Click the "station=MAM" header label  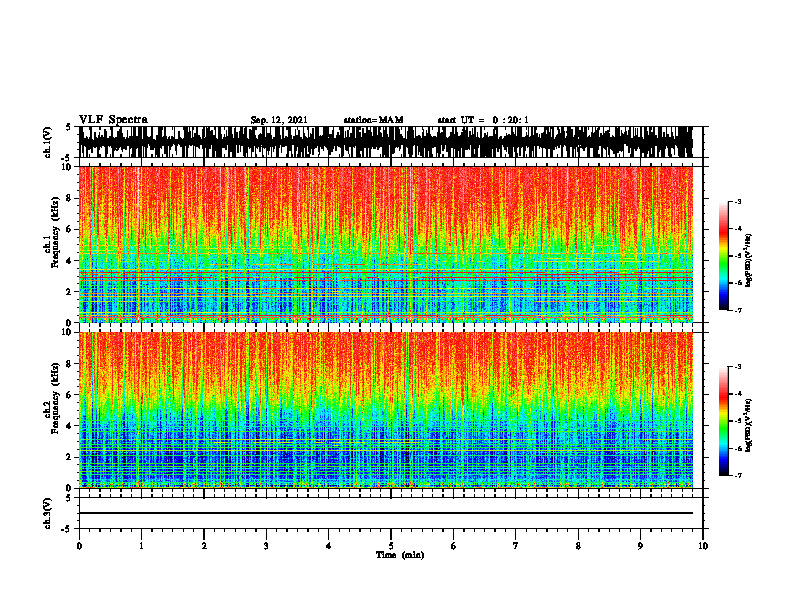click(373, 120)
